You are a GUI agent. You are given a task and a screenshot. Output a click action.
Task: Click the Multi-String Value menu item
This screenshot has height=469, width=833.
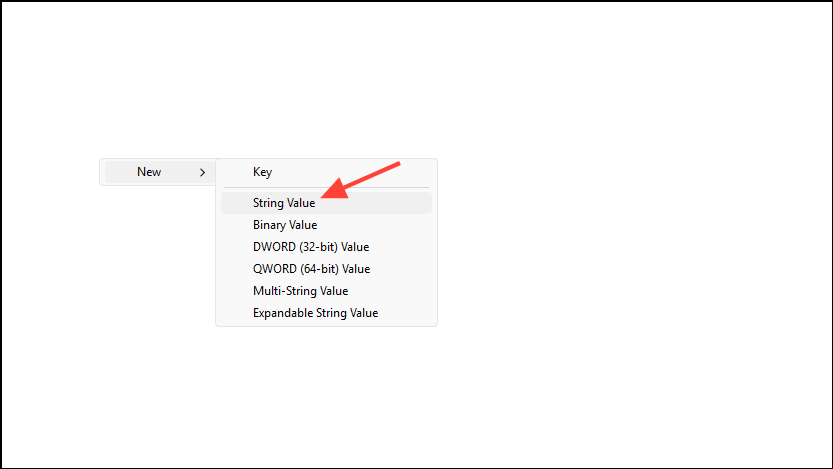[x=300, y=291]
